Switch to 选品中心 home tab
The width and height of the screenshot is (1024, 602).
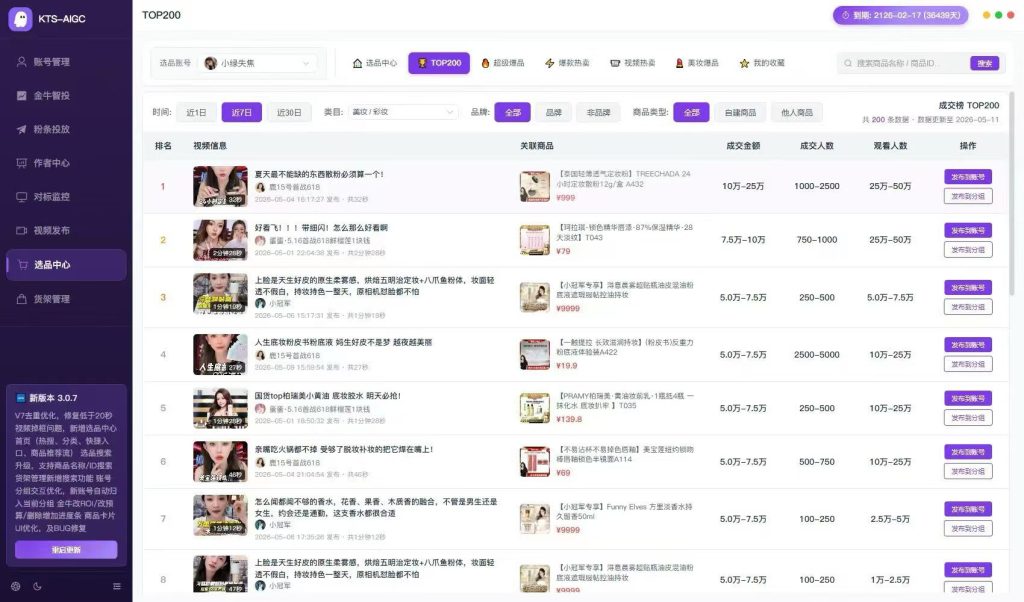(374, 63)
